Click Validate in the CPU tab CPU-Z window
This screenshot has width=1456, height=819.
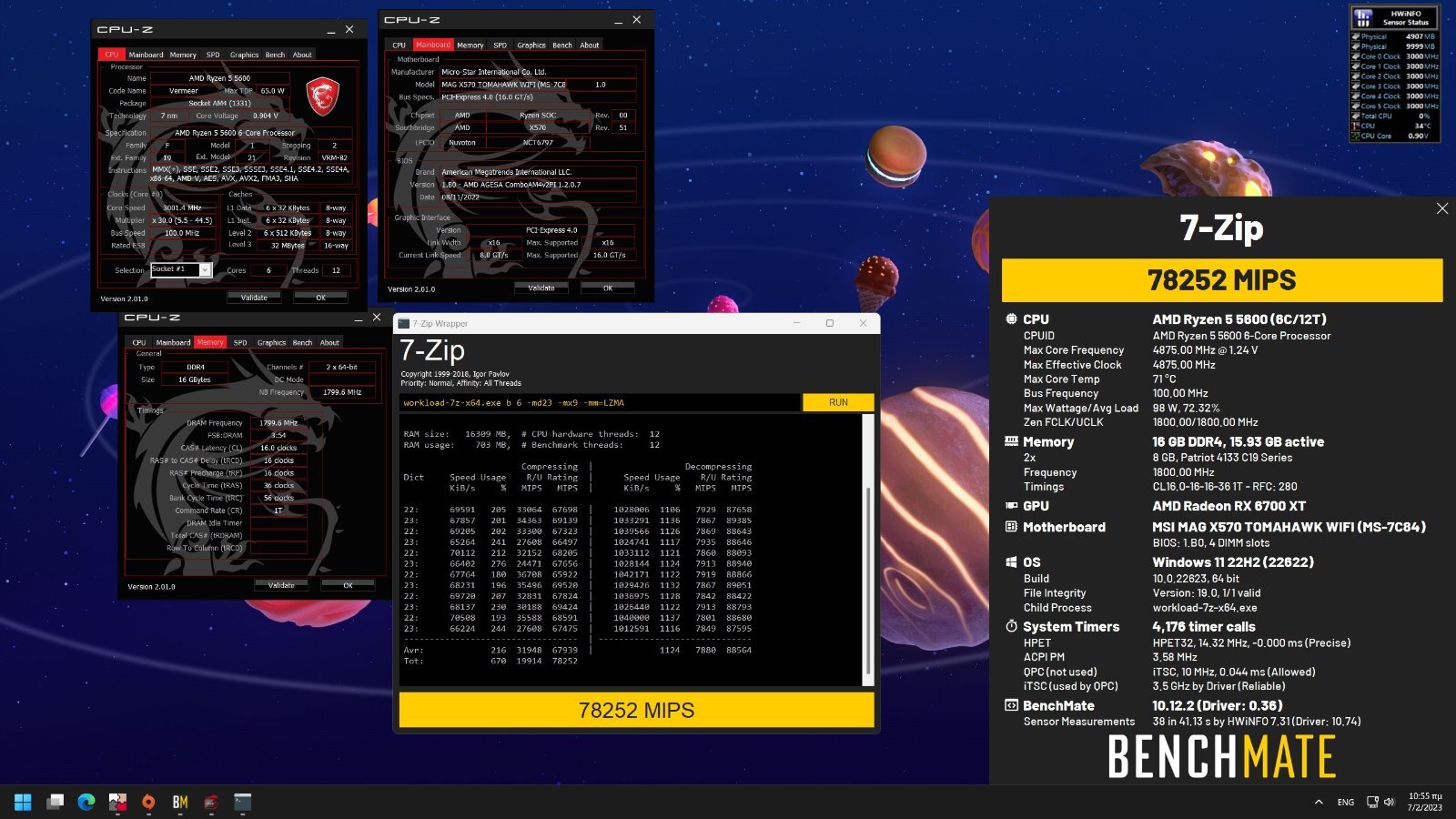[x=254, y=298]
